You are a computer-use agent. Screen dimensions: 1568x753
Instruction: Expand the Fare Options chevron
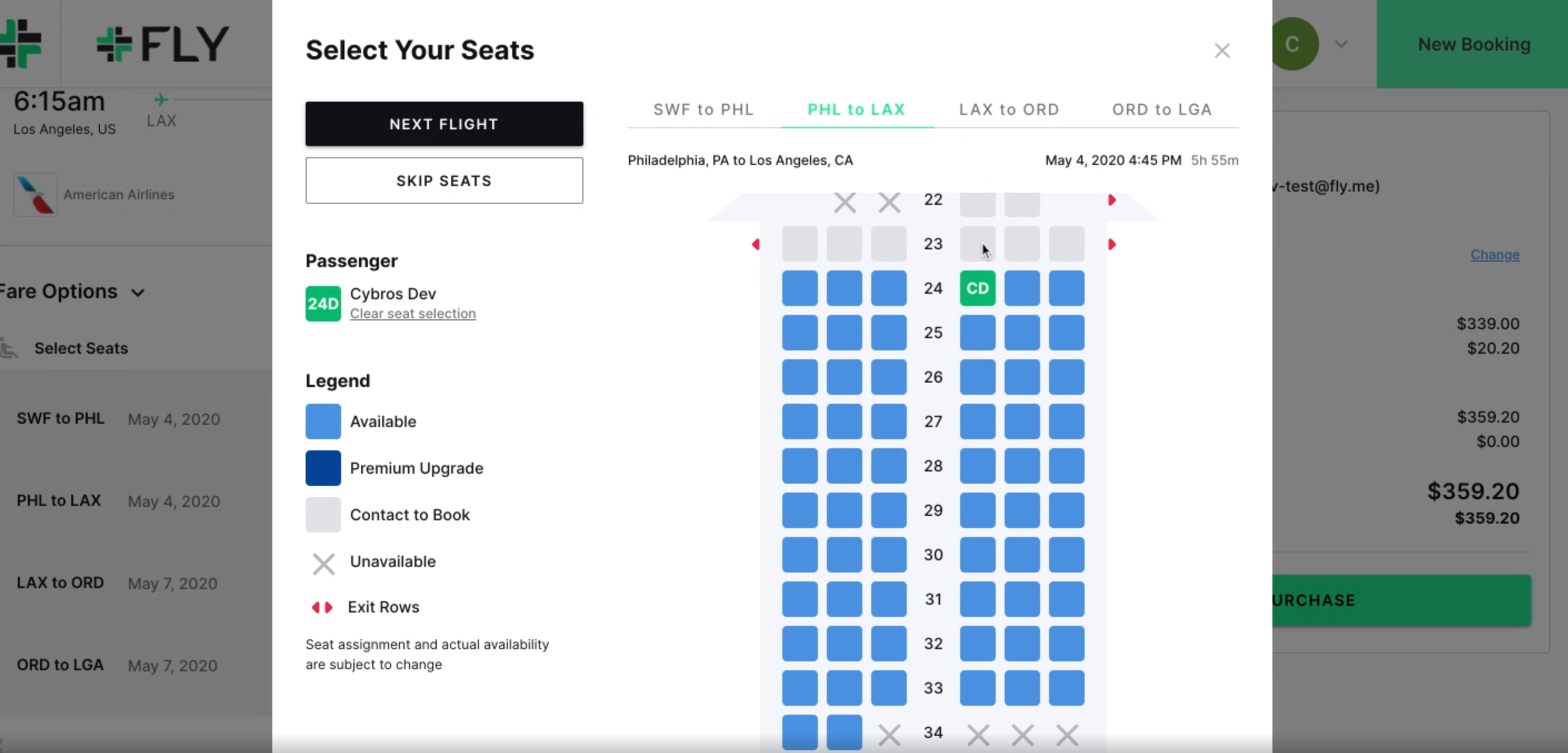[138, 293]
